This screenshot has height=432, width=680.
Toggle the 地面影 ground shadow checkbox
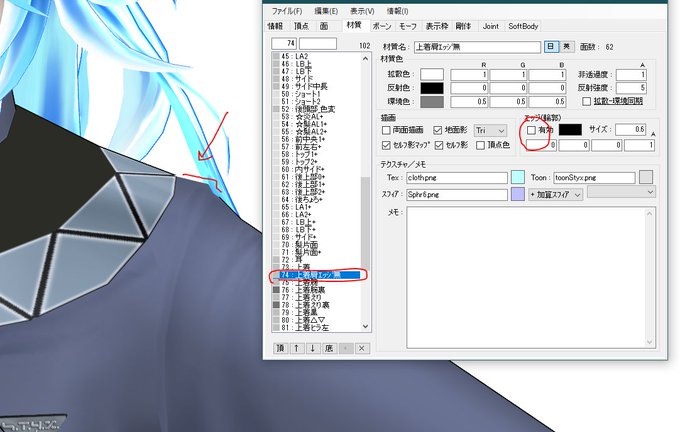[x=438, y=130]
